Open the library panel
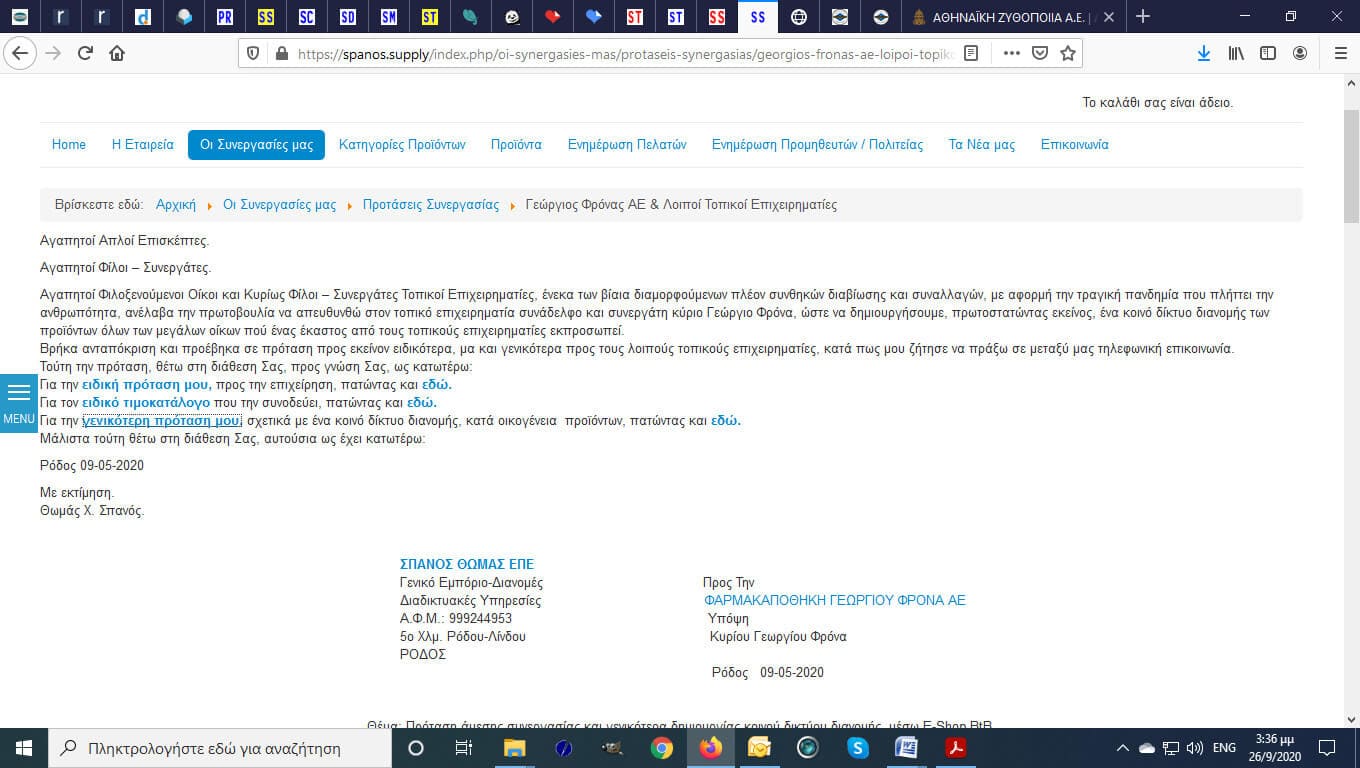 pyautogui.click(x=1236, y=53)
